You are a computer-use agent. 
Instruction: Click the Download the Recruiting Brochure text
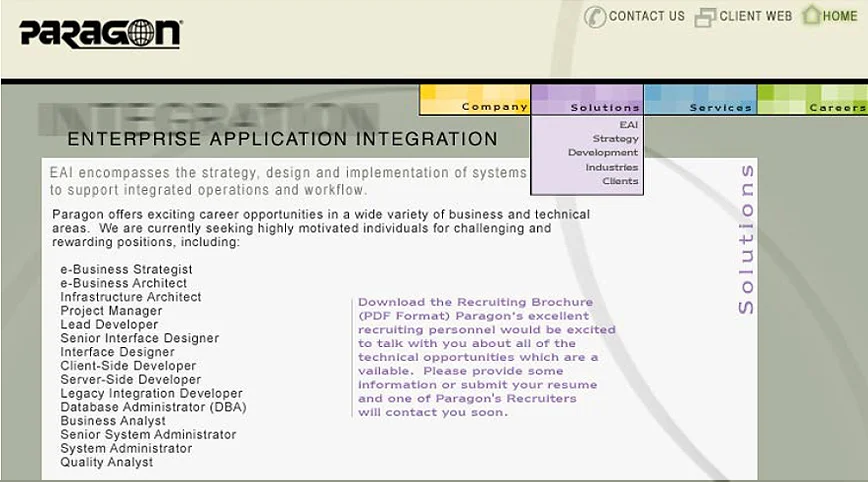(x=476, y=302)
